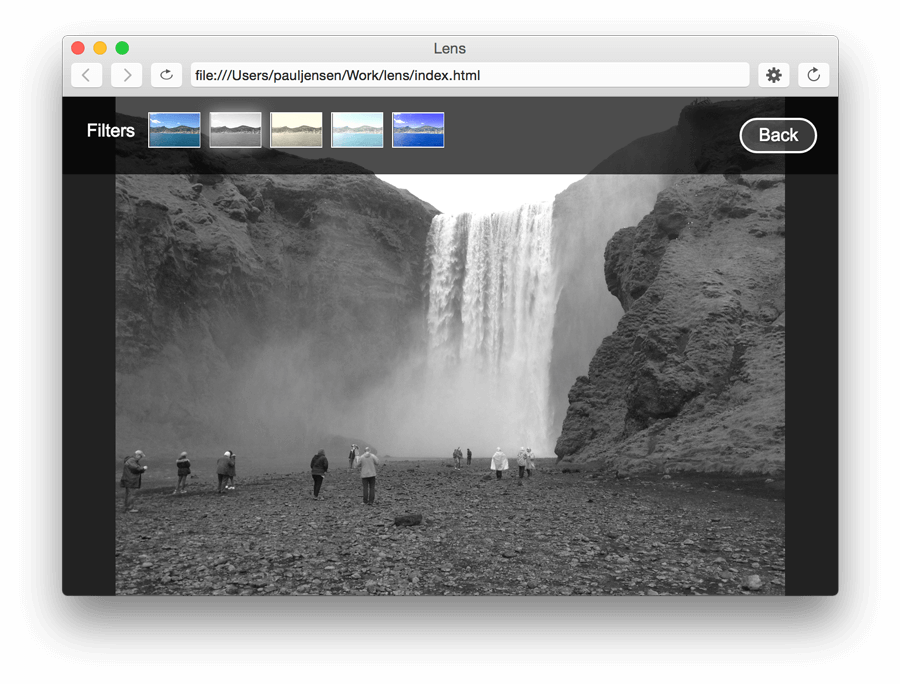Open developer tools via the gear icon
This screenshot has height=684, width=900.
coord(774,75)
